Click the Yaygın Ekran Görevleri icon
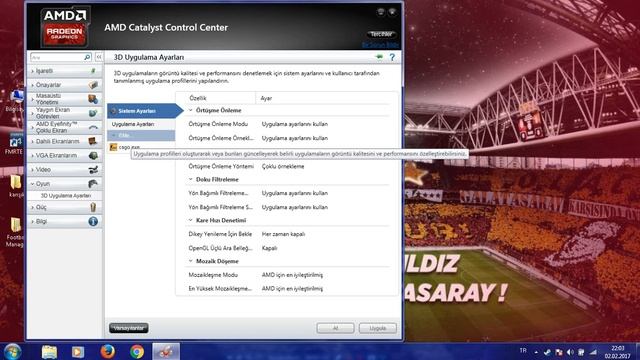Image resolution: width=640 pixels, height=360 pixels. [93, 113]
